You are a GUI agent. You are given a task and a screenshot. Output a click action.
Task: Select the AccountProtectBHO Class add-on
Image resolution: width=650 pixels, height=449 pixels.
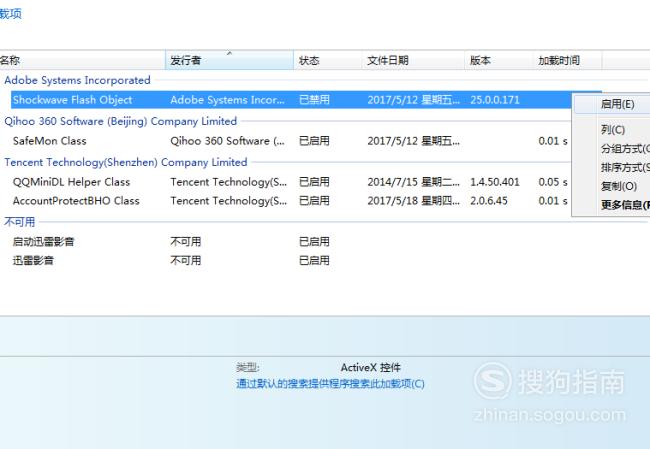click(x=76, y=201)
